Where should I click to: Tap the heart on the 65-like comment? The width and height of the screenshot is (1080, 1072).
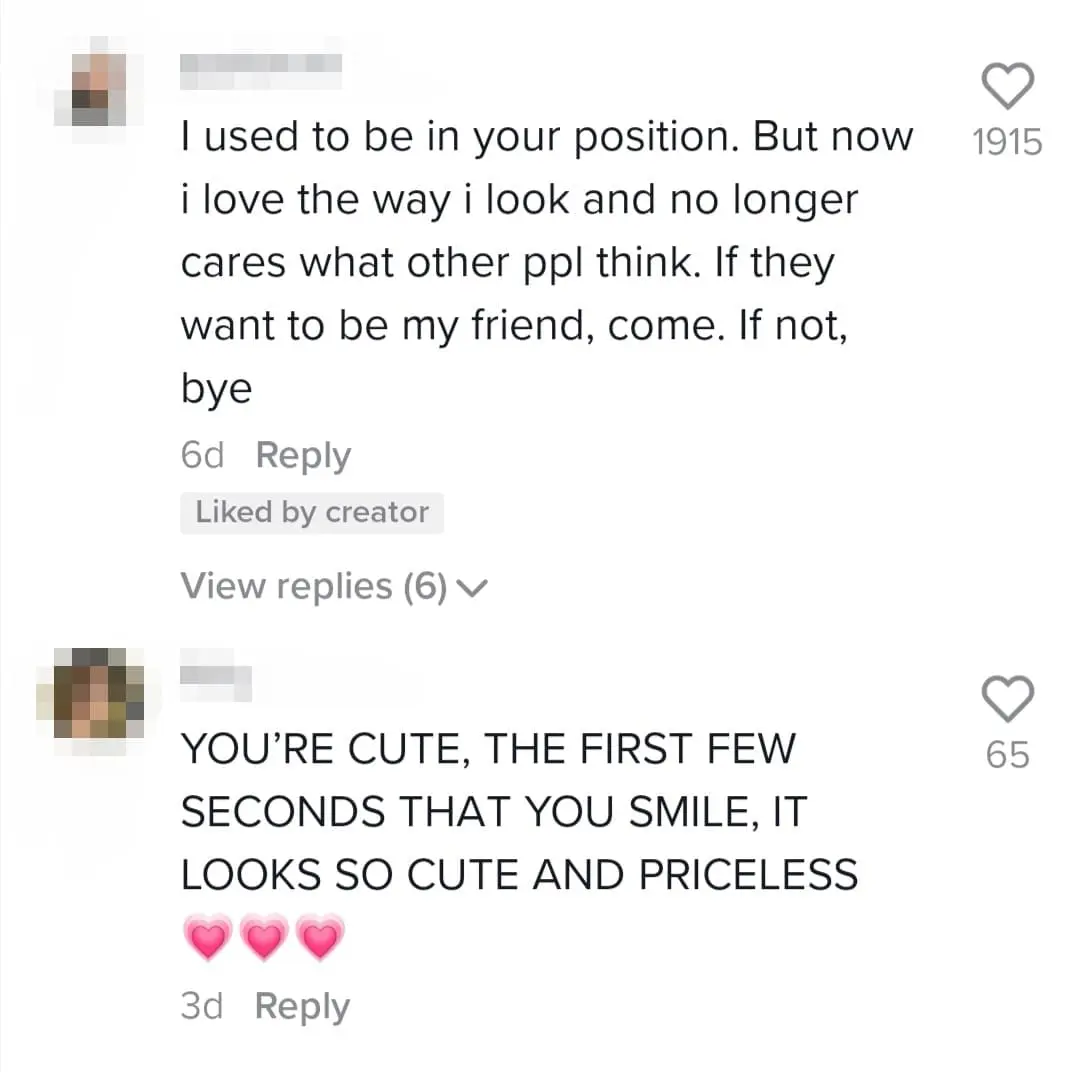click(1006, 696)
